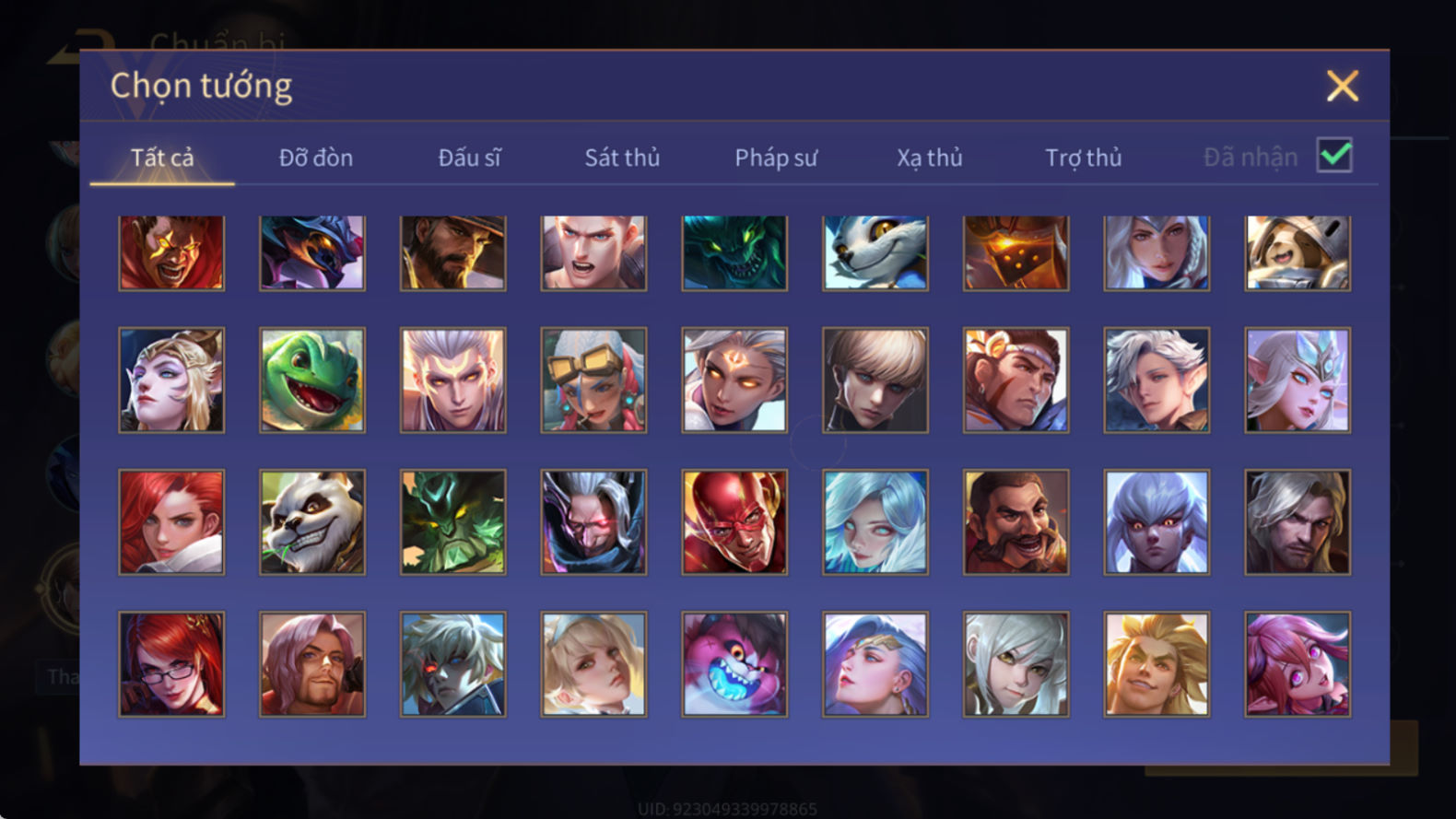Close the Chọn tướng dialog
This screenshot has width=1456, height=819.
point(1343,86)
